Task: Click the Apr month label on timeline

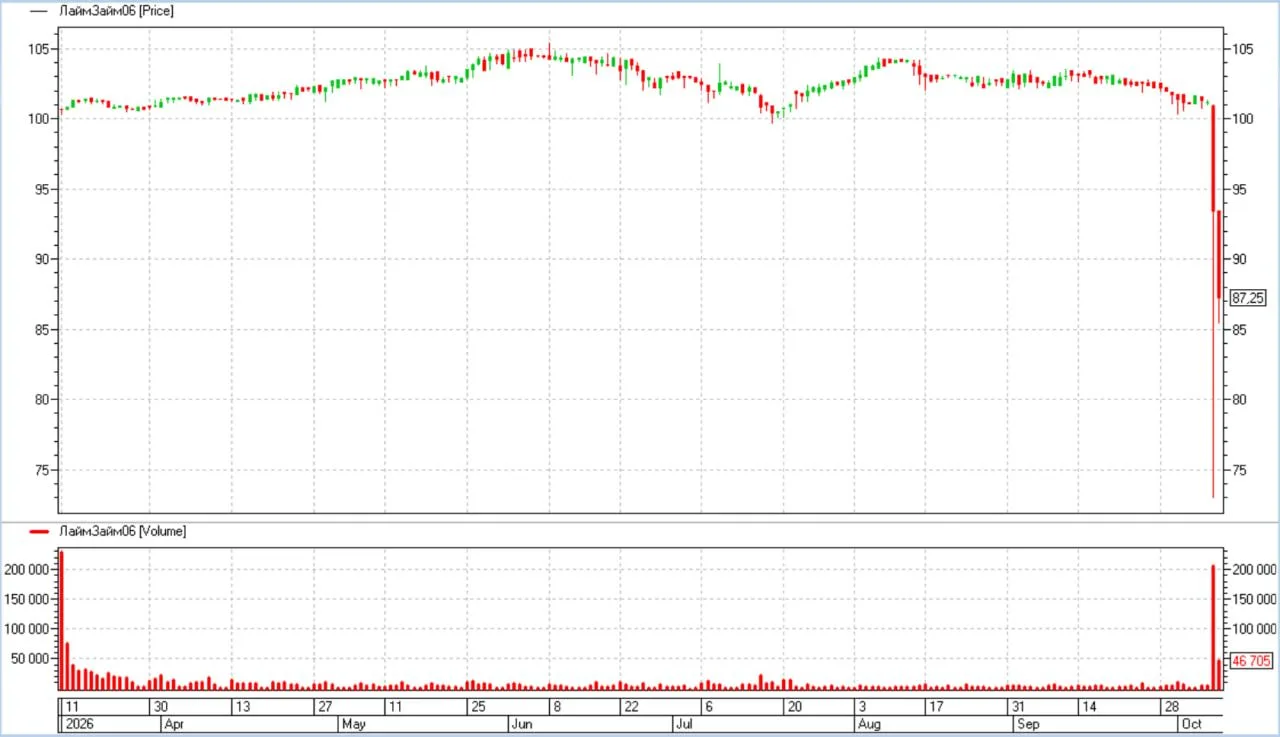Action: click(173, 724)
